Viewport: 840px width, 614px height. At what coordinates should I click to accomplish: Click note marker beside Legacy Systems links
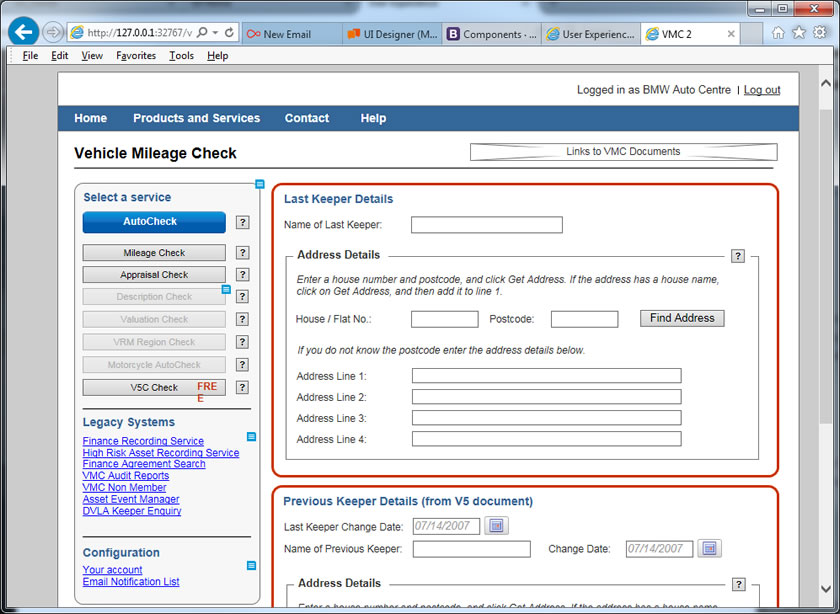click(x=251, y=437)
